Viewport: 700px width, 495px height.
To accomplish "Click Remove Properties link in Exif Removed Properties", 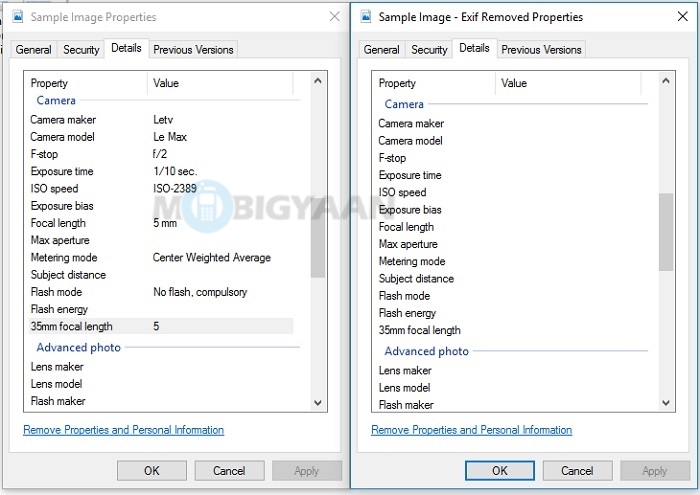I will click(471, 430).
